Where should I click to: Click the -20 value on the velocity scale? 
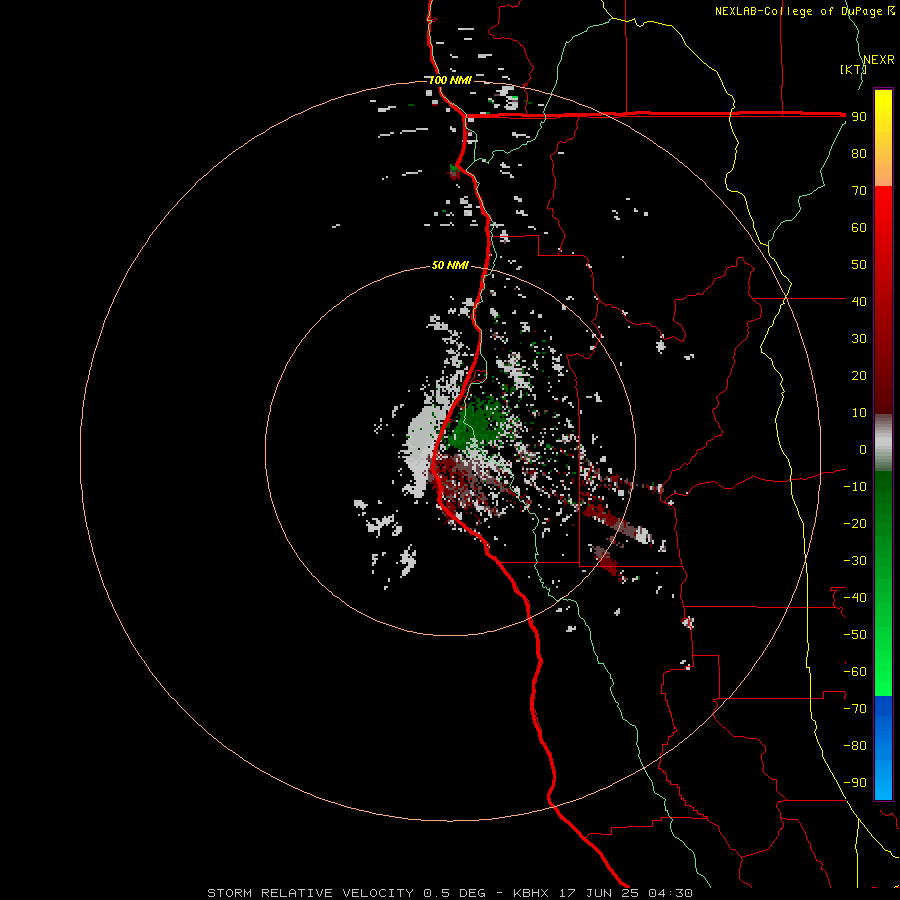[855, 523]
